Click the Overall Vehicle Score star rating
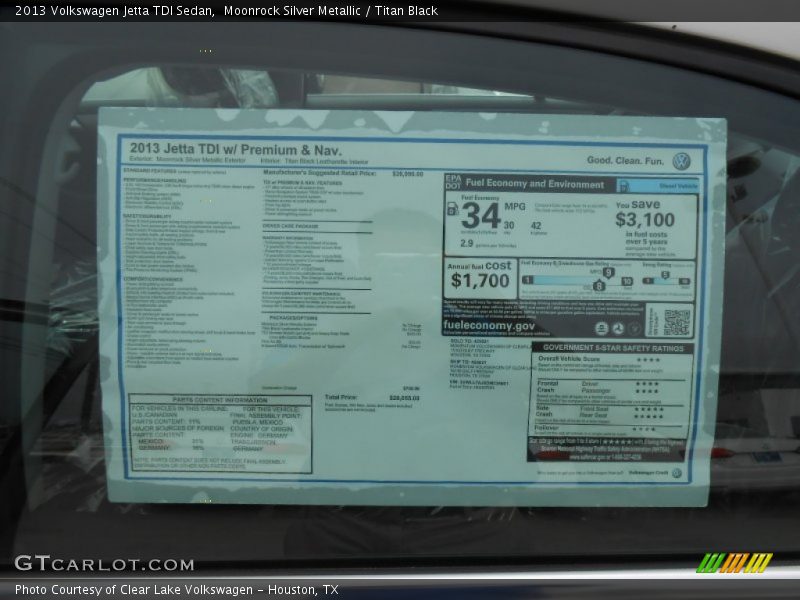 point(648,359)
